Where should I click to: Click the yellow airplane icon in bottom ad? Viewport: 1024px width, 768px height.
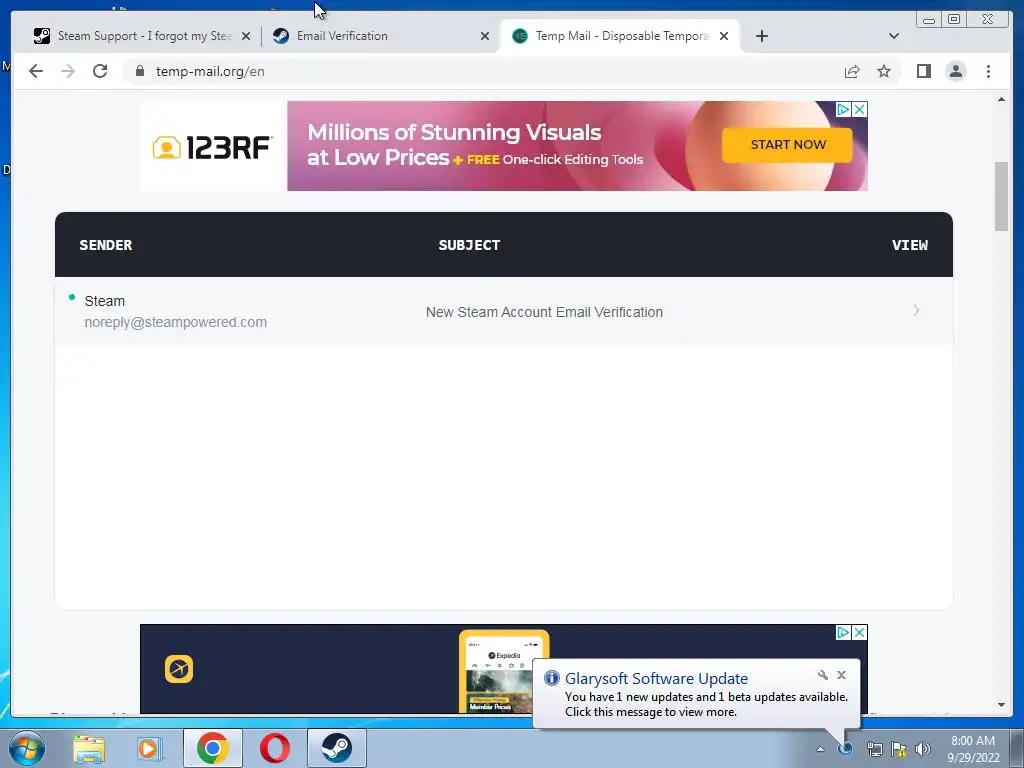[x=179, y=669]
